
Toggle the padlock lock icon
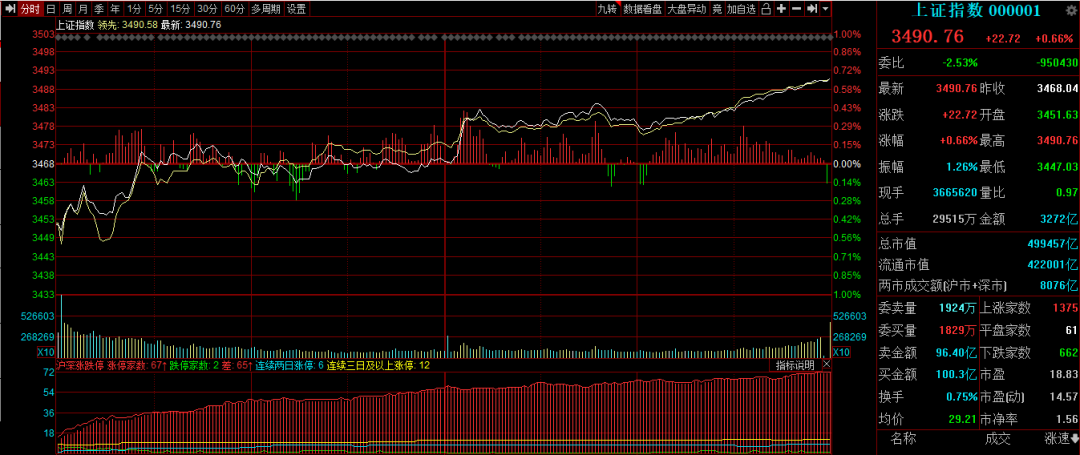(767, 9)
